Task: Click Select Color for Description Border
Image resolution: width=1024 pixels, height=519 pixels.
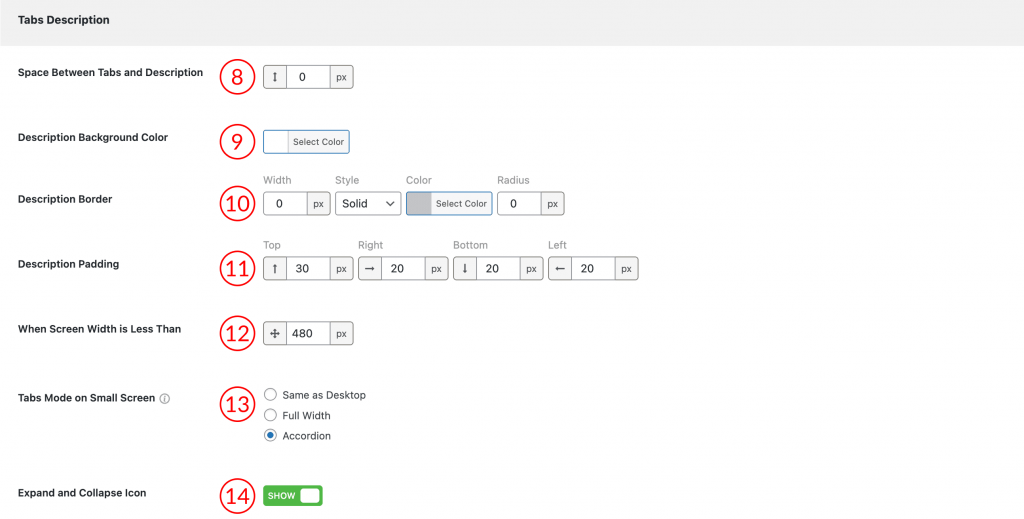Action: coord(461,204)
